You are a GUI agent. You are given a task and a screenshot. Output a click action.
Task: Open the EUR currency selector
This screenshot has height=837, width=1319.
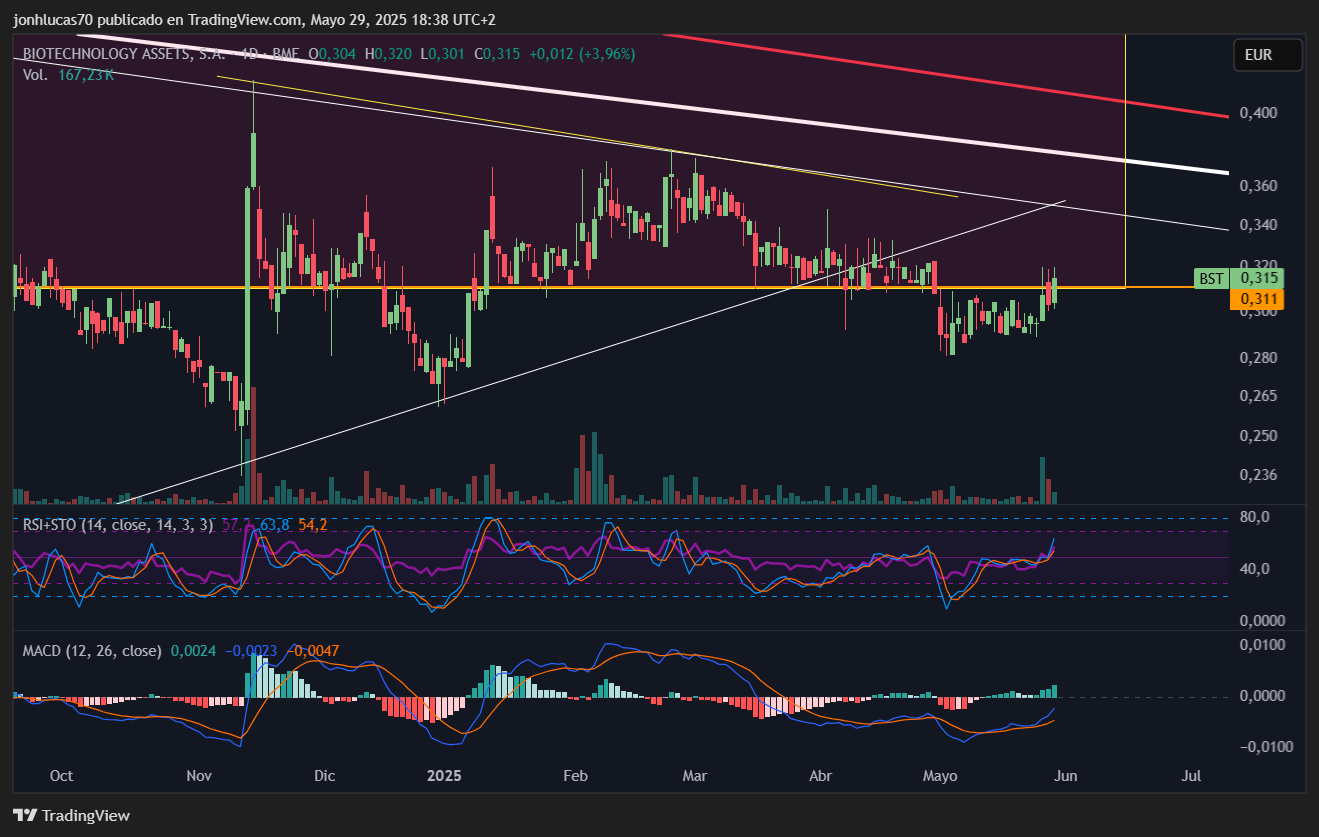click(x=1267, y=55)
